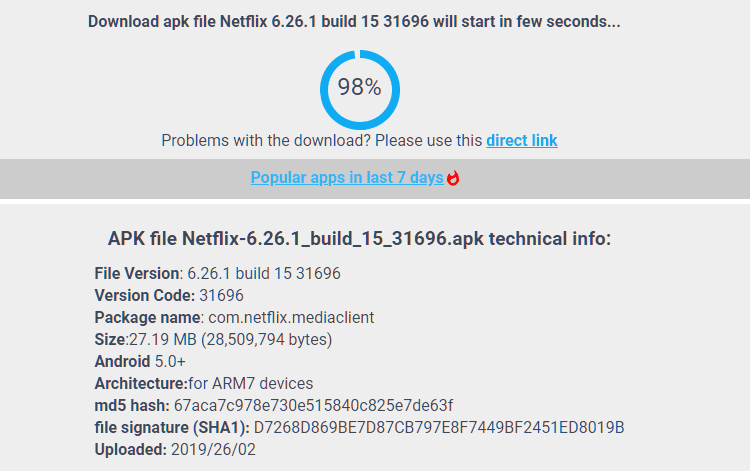Click the Android 5.0+ requirement line
The image size is (750, 471).
[x=140, y=361]
